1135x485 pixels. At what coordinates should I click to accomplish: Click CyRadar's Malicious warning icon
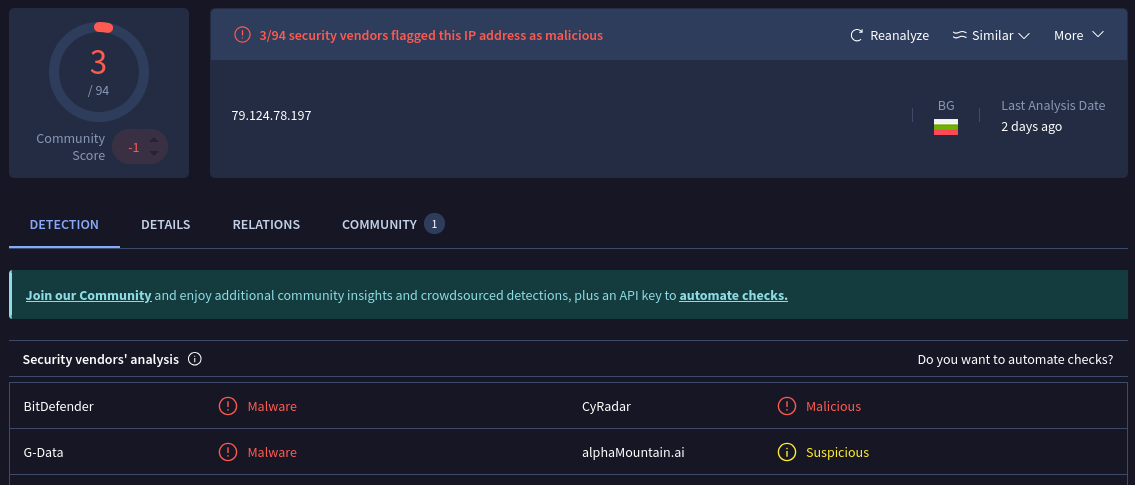pos(787,406)
